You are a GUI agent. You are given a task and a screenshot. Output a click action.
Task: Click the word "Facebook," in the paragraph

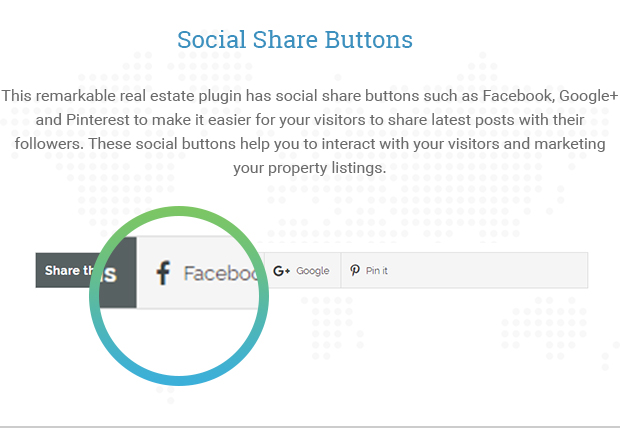pos(519,96)
